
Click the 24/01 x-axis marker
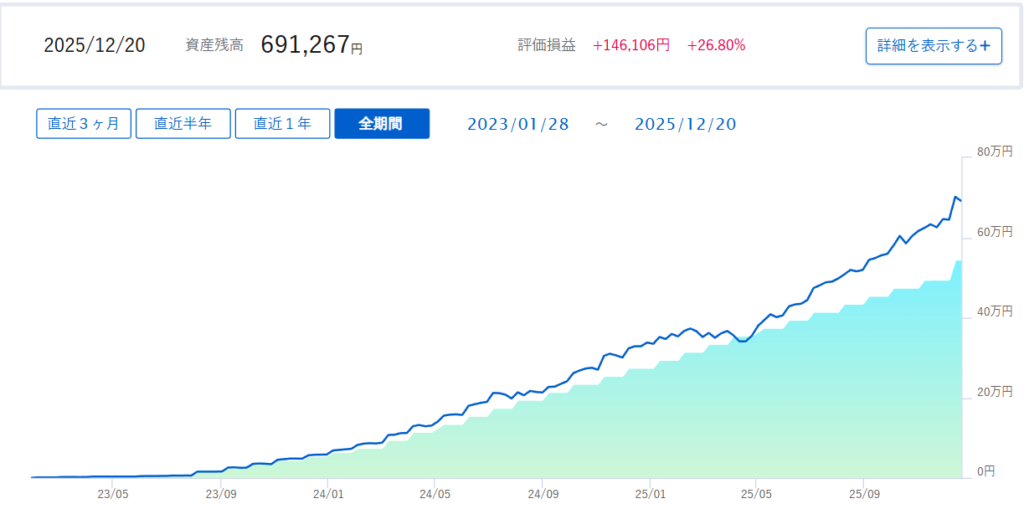click(x=328, y=493)
